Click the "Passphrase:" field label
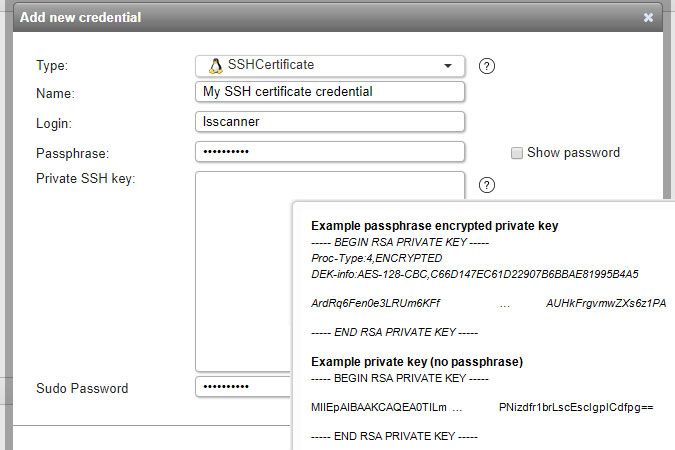675x450 pixels. [72, 154]
